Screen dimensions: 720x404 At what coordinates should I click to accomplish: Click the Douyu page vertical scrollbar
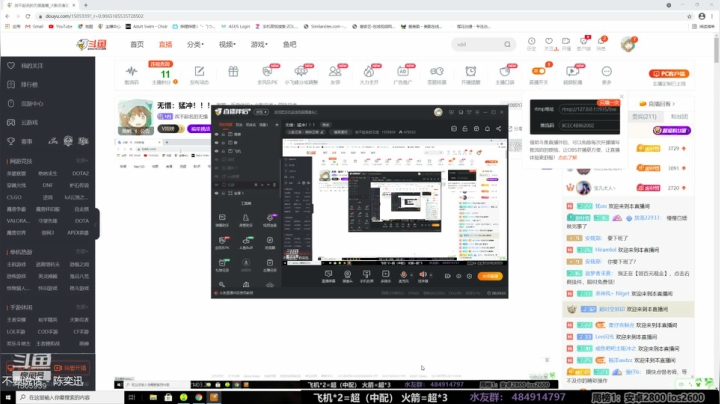click(716, 50)
